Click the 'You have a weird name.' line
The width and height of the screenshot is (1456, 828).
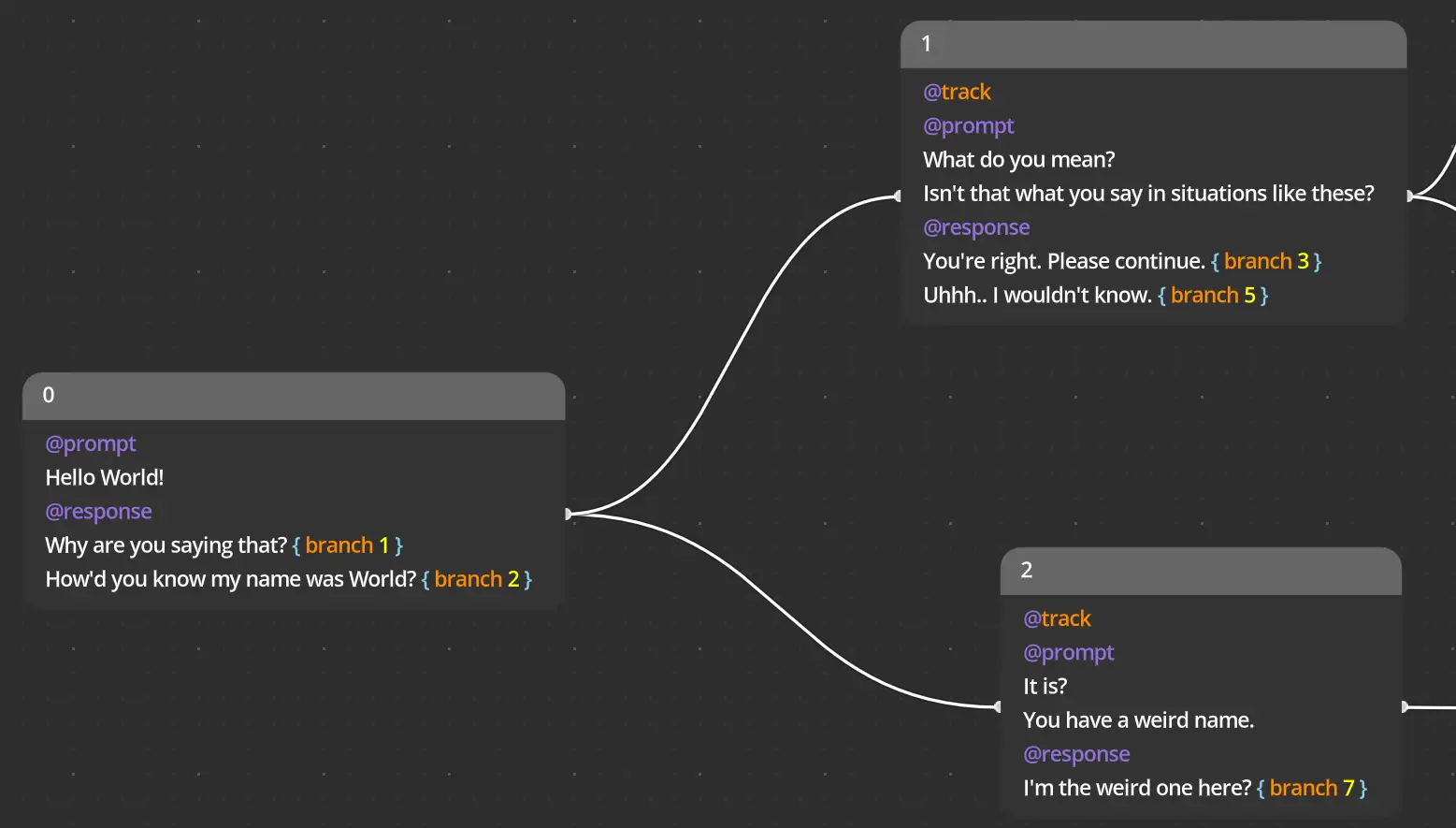click(x=1138, y=720)
